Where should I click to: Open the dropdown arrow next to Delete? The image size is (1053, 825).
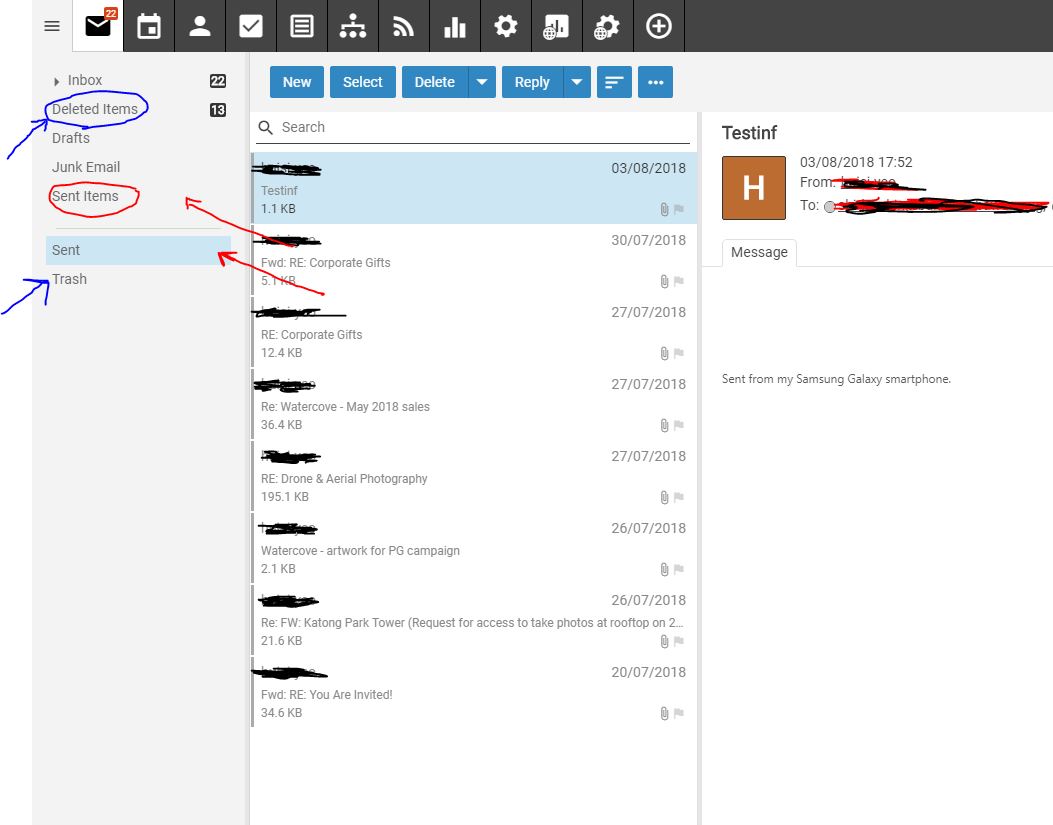coord(482,82)
